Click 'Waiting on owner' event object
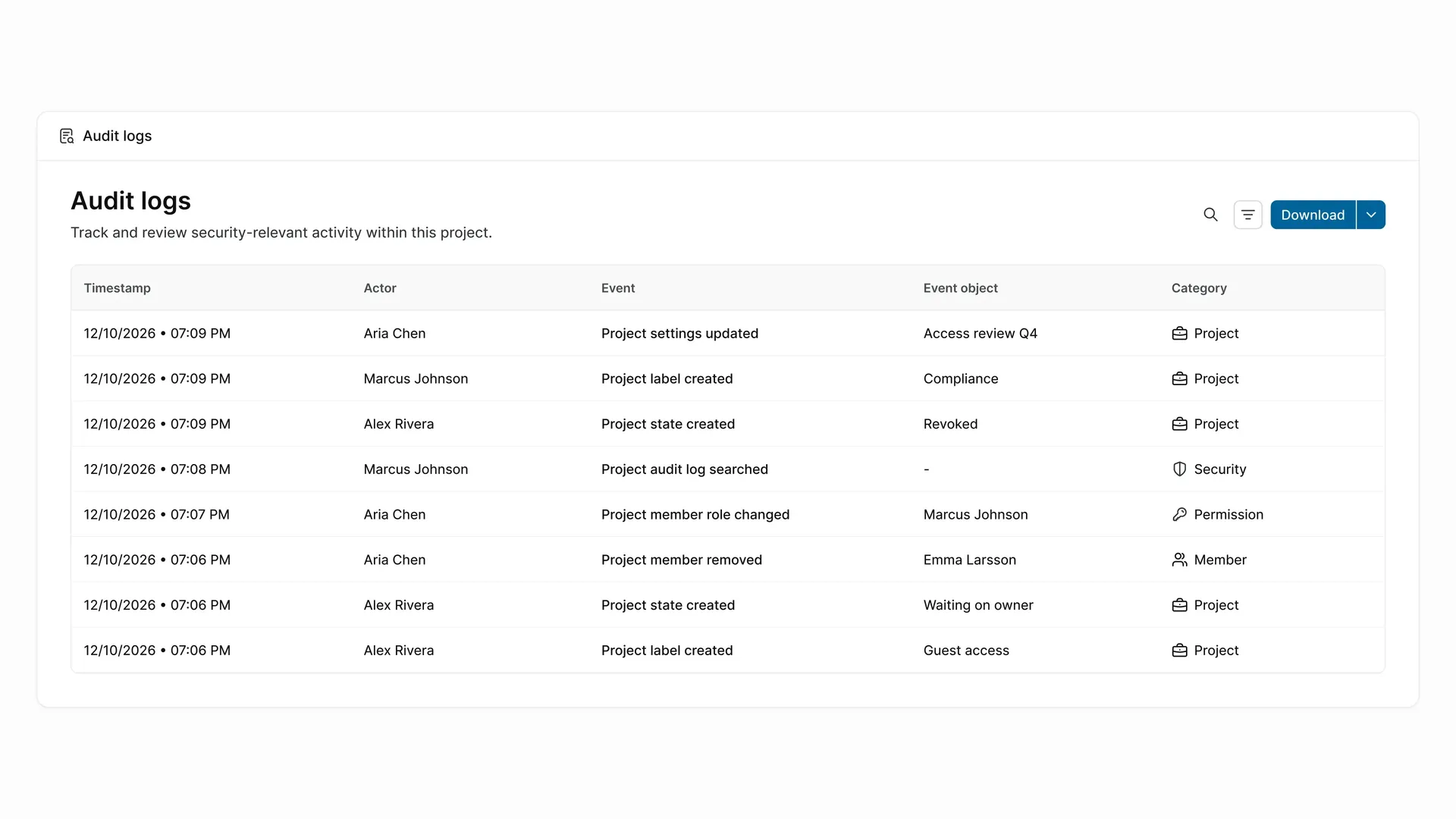 point(977,605)
